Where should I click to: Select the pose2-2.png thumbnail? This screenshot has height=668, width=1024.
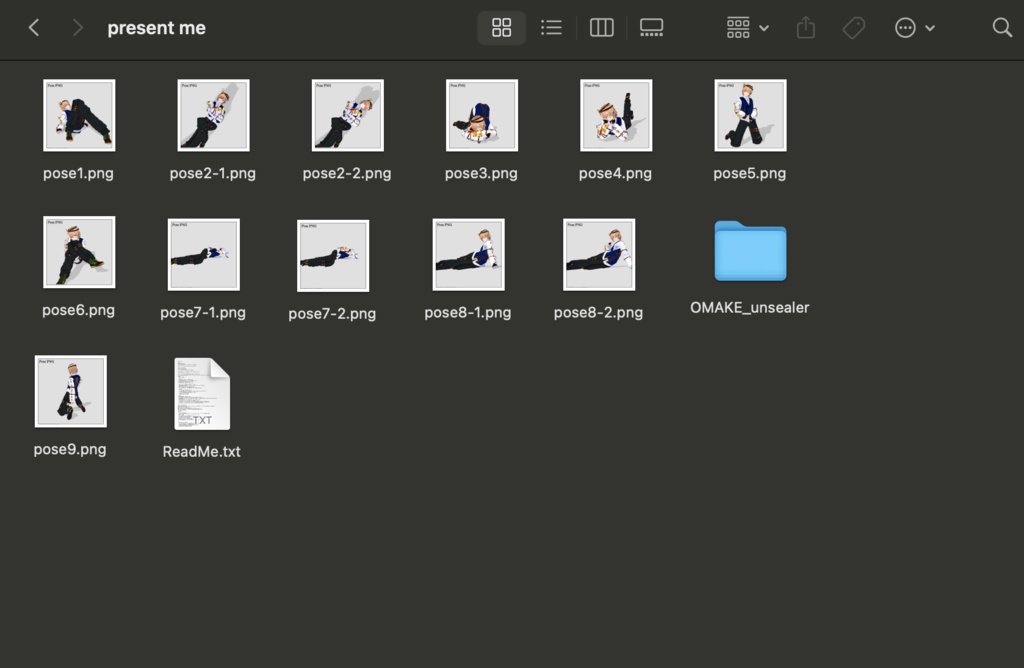coord(347,116)
